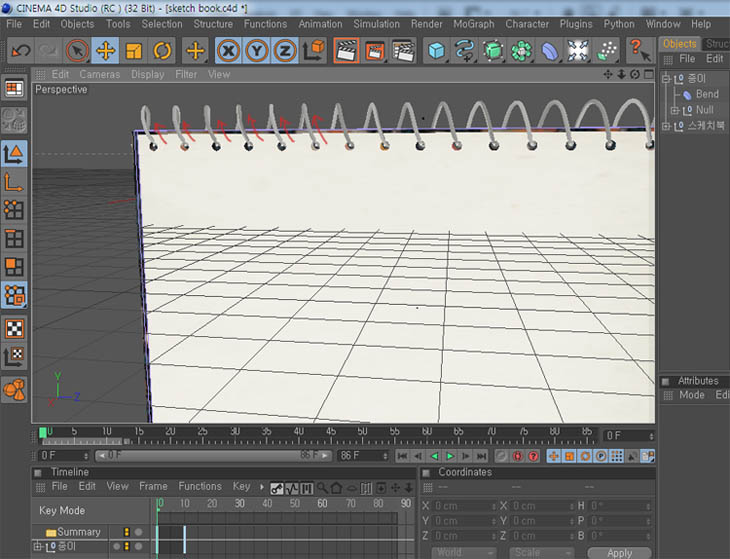The image size is (730, 559).
Task: Click the Record Active Objects red button
Action: pos(517,456)
